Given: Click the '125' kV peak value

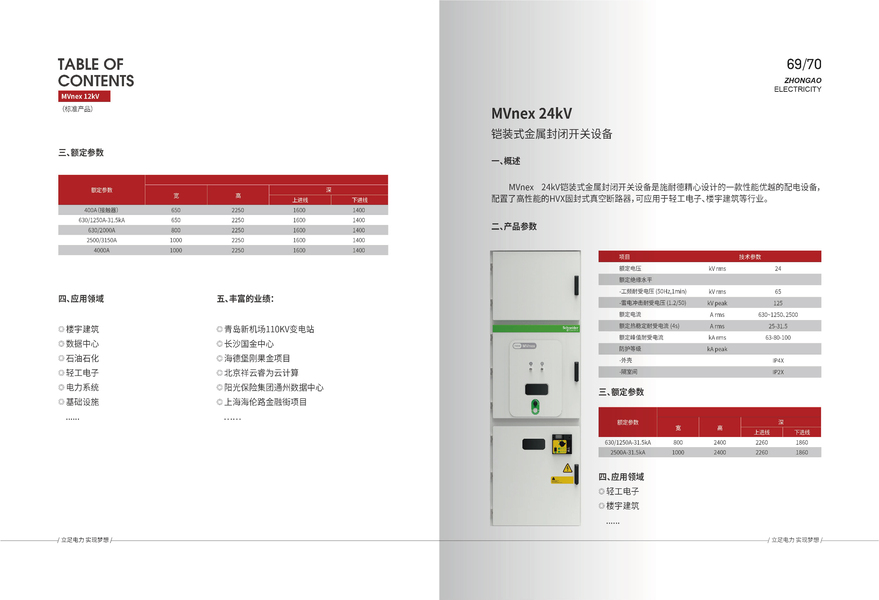Looking at the screenshot, I should pos(778,303).
